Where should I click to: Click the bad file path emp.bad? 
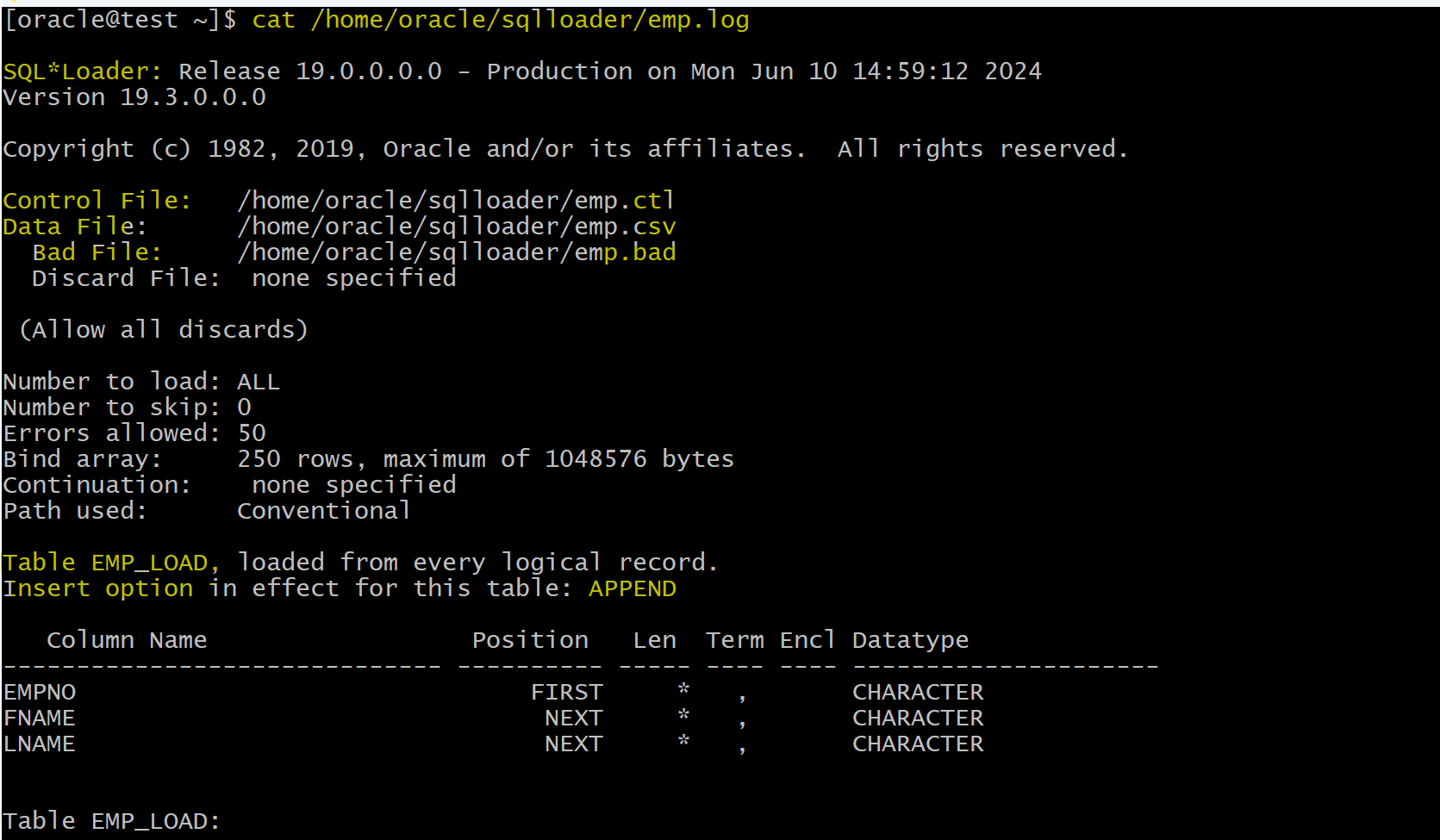point(457,252)
